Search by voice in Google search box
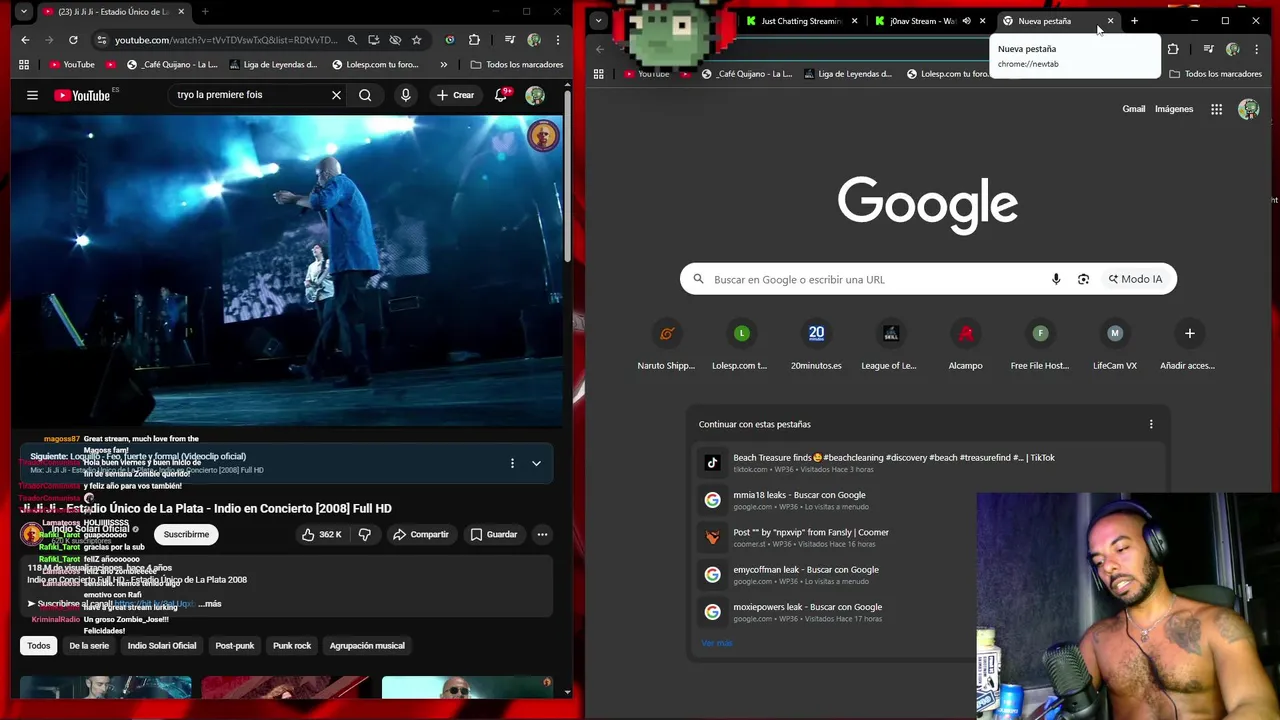This screenshot has height=720, width=1280. [1056, 279]
